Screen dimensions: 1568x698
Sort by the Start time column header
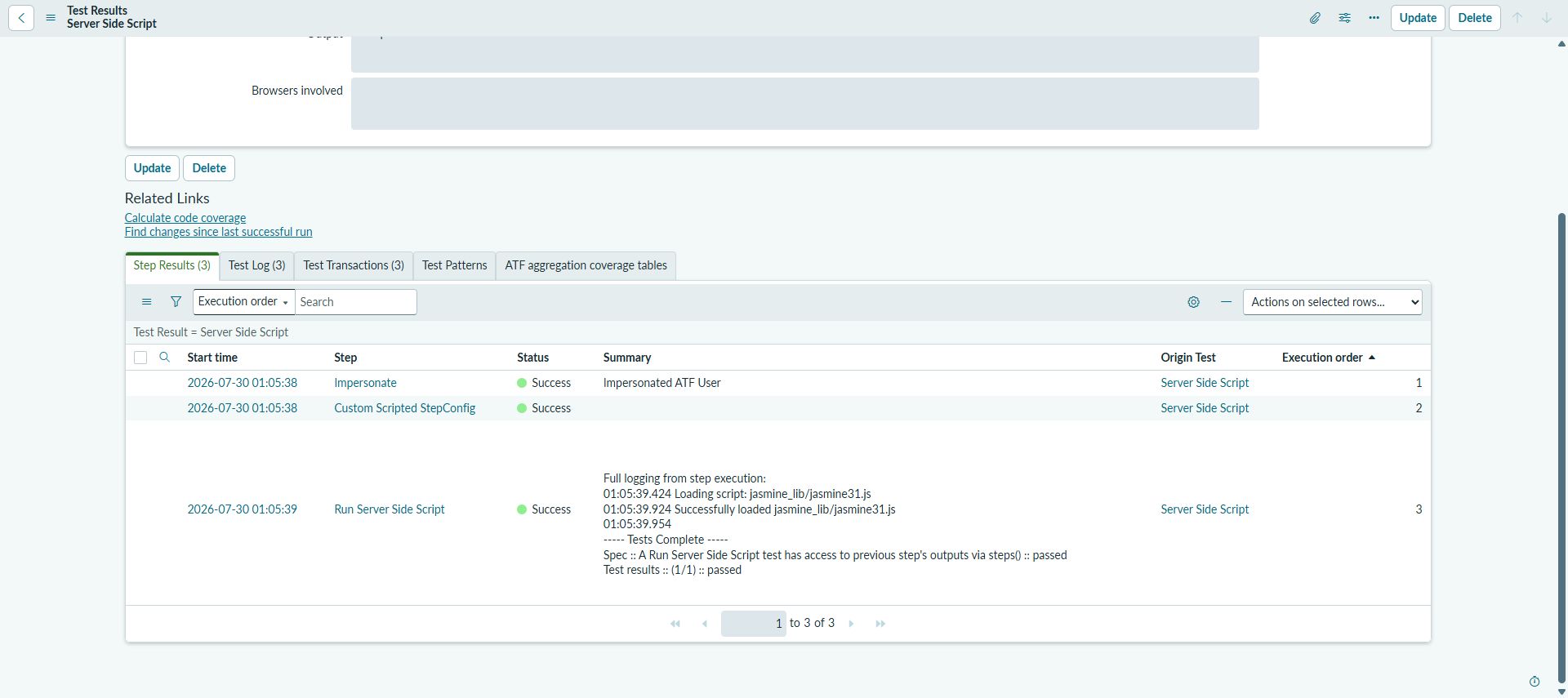(x=212, y=358)
